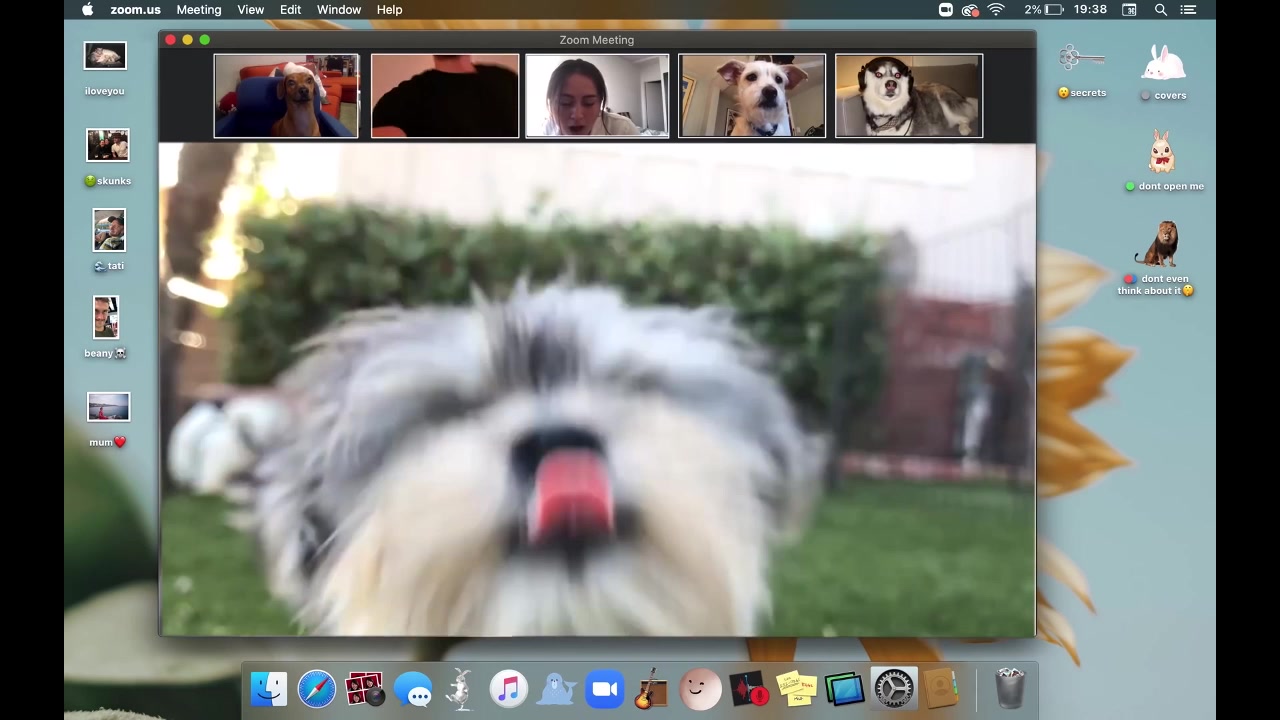Open the Messages app in dock
The height and width of the screenshot is (720, 1280).
[413, 689]
